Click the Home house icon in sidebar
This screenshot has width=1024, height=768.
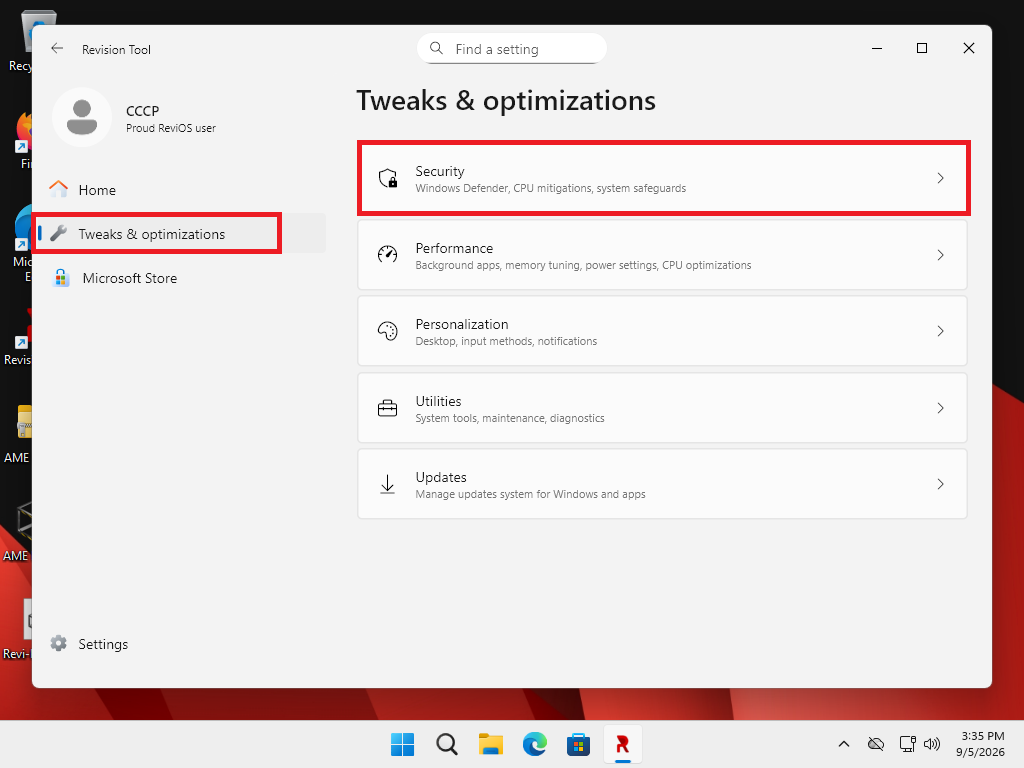[59, 189]
